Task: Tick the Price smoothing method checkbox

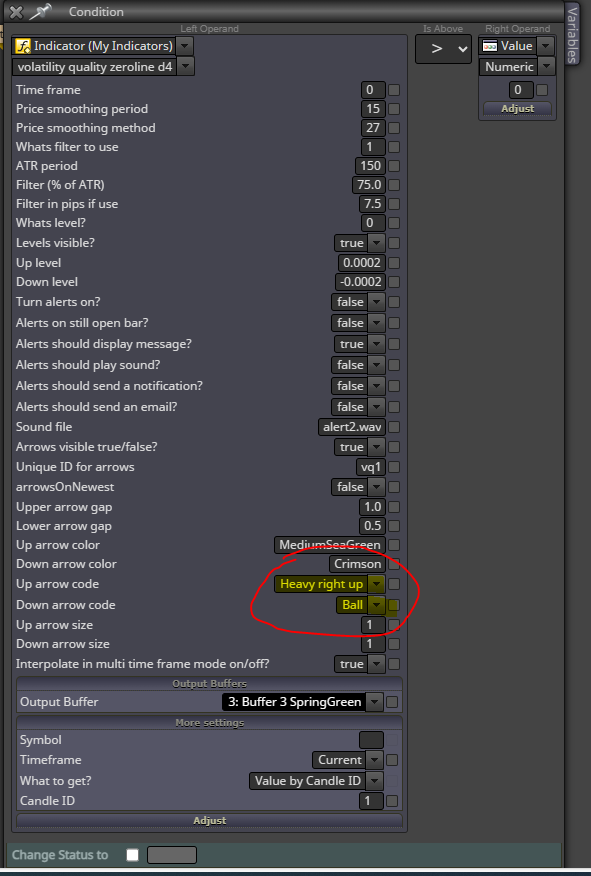Action: click(x=394, y=128)
